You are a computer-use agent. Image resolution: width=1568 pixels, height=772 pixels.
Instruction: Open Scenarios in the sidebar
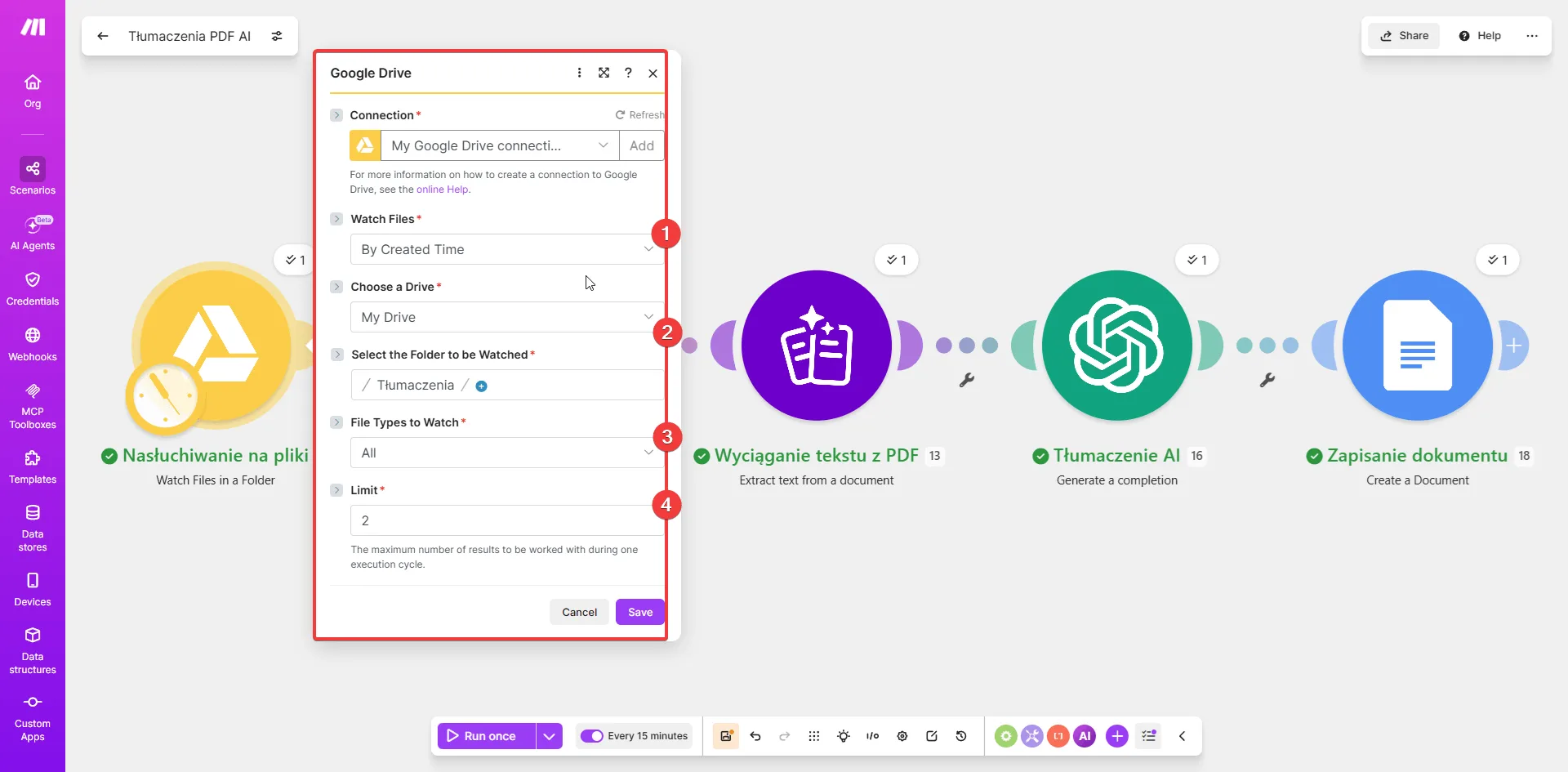(33, 176)
